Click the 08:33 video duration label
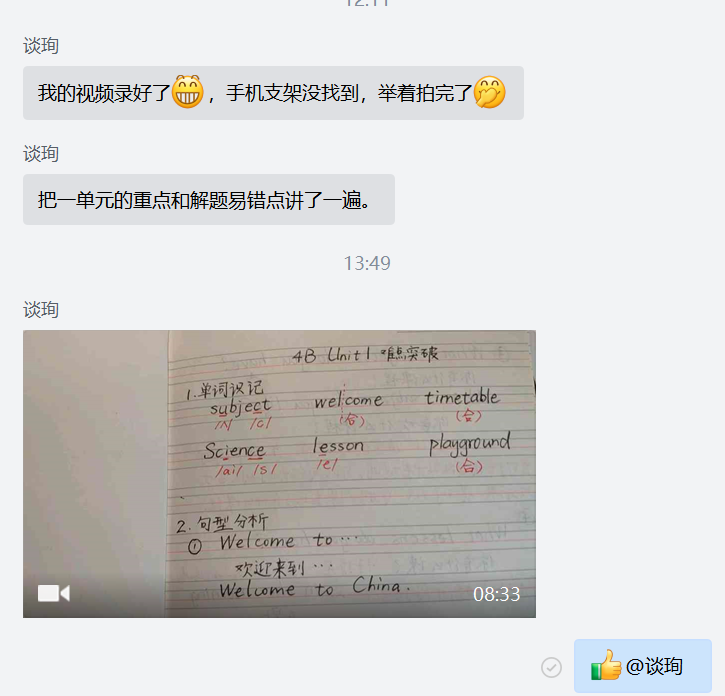725x696 pixels. point(497,594)
